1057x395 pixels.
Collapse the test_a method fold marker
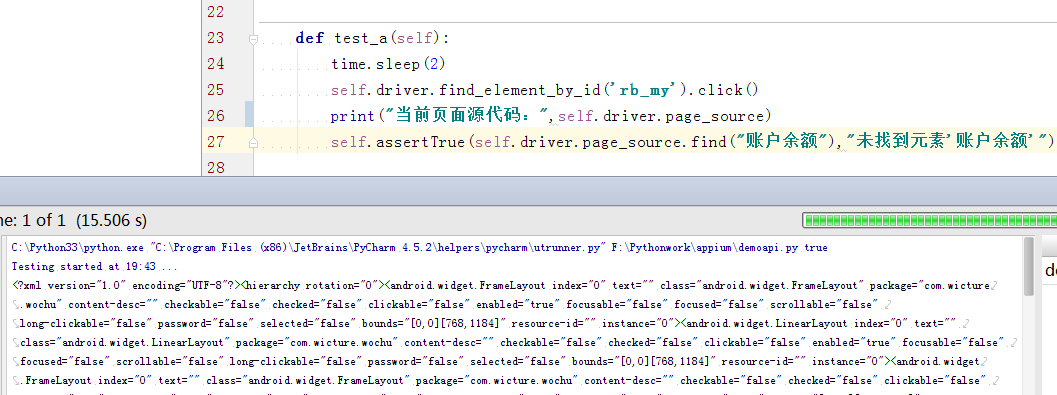(x=253, y=39)
